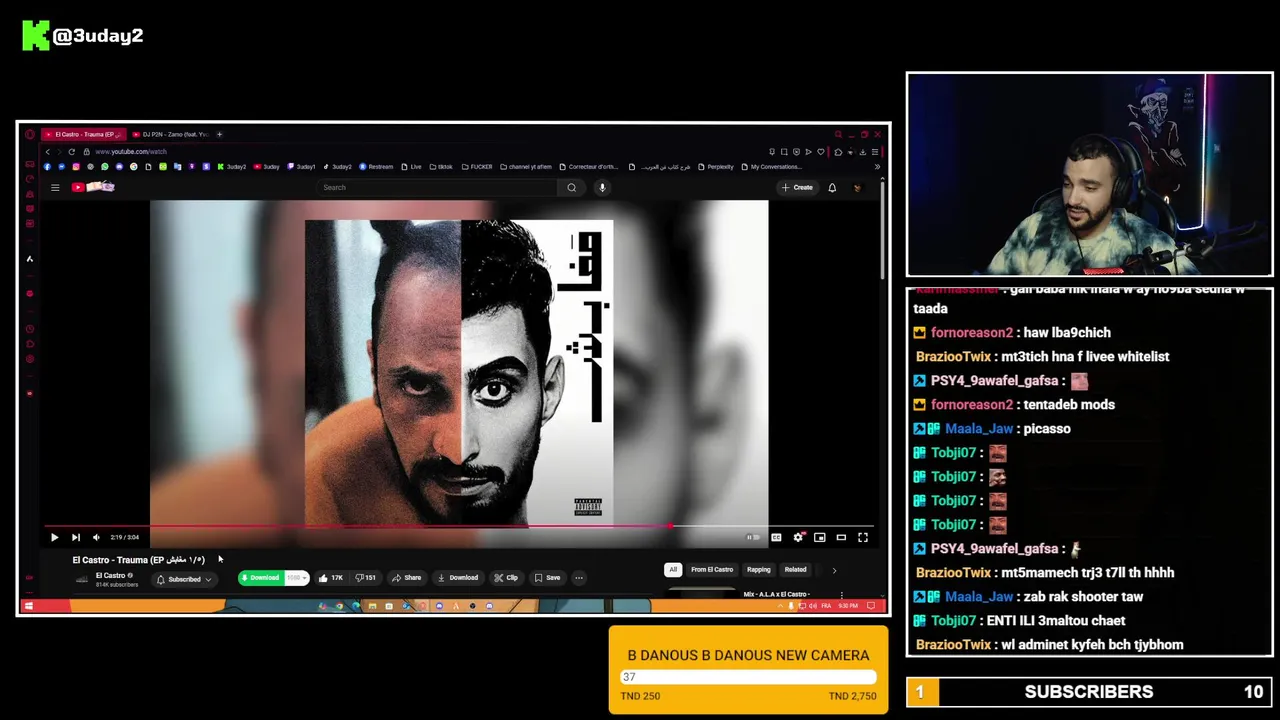Open player settings gear
The height and width of the screenshot is (720, 1280).
point(798,537)
